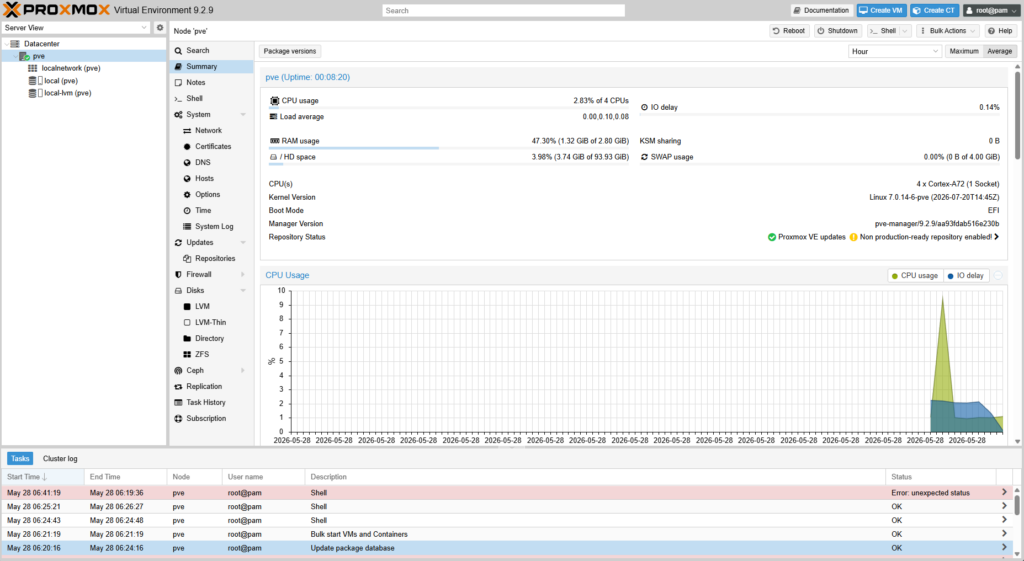This screenshot has width=1024, height=561.
Task: Click the Create CT button
Action: [x=934, y=10]
